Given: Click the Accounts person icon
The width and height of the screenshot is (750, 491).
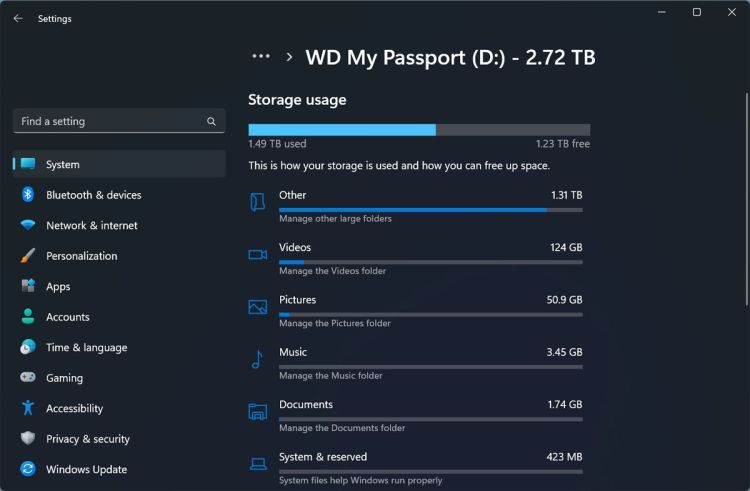Looking at the screenshot, I should pos(28,317).
